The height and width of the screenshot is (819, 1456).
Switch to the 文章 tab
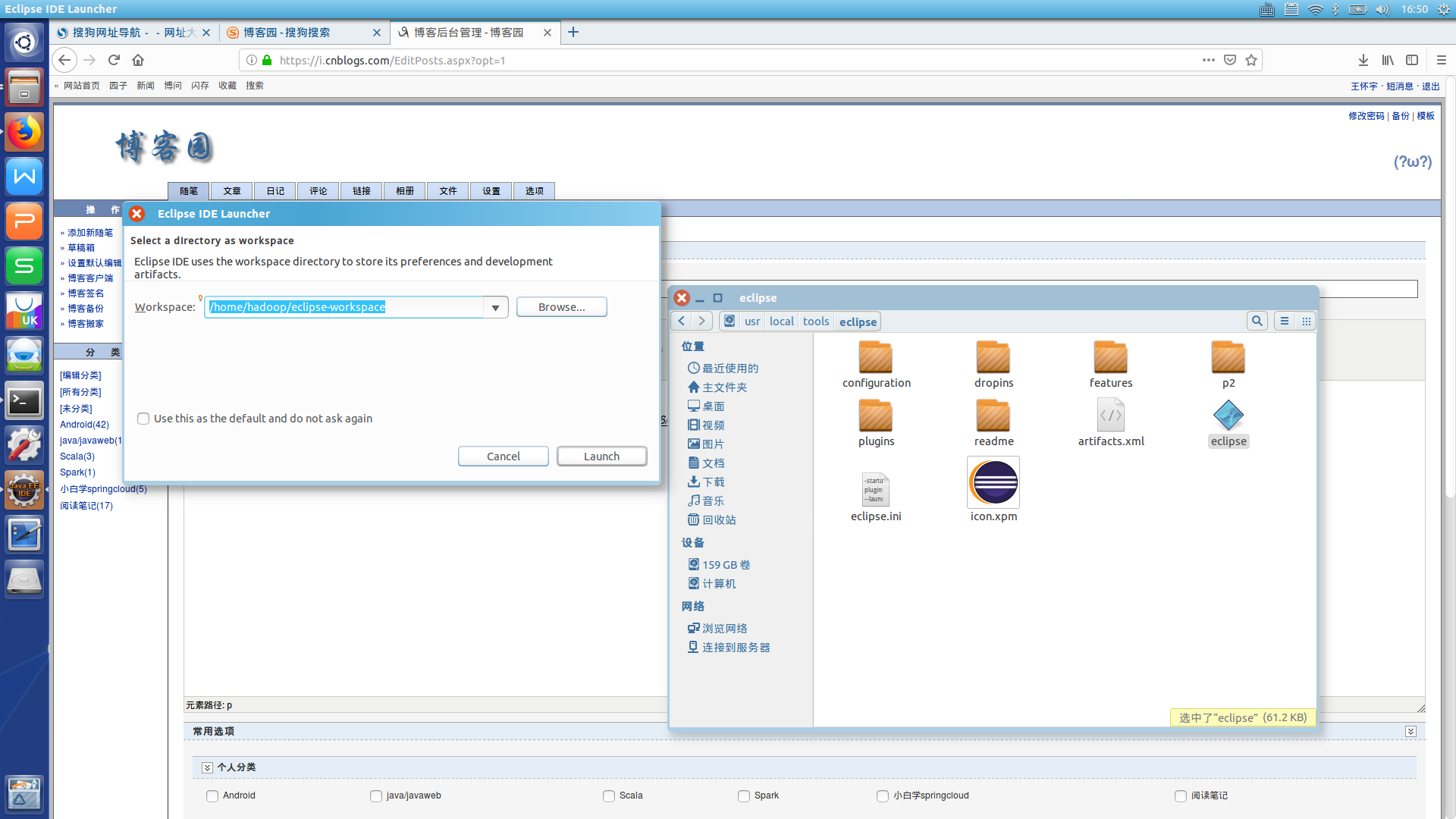[232, 191]
